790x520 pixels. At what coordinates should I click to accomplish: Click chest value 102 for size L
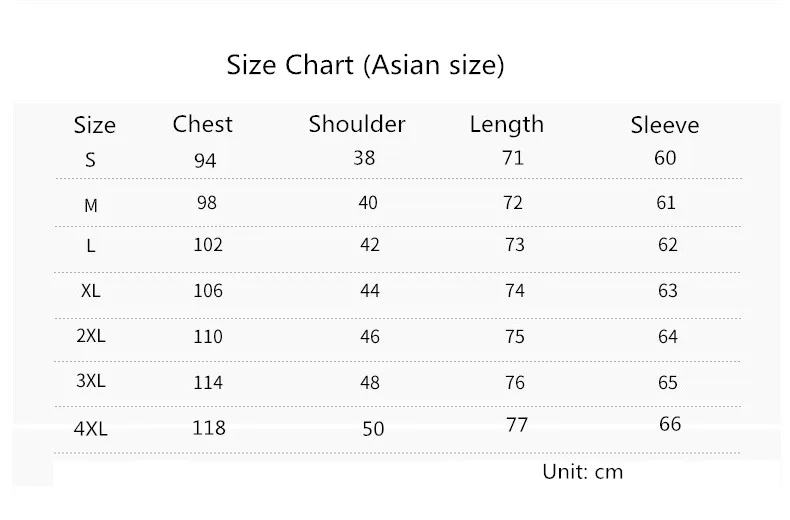(208, 245)
